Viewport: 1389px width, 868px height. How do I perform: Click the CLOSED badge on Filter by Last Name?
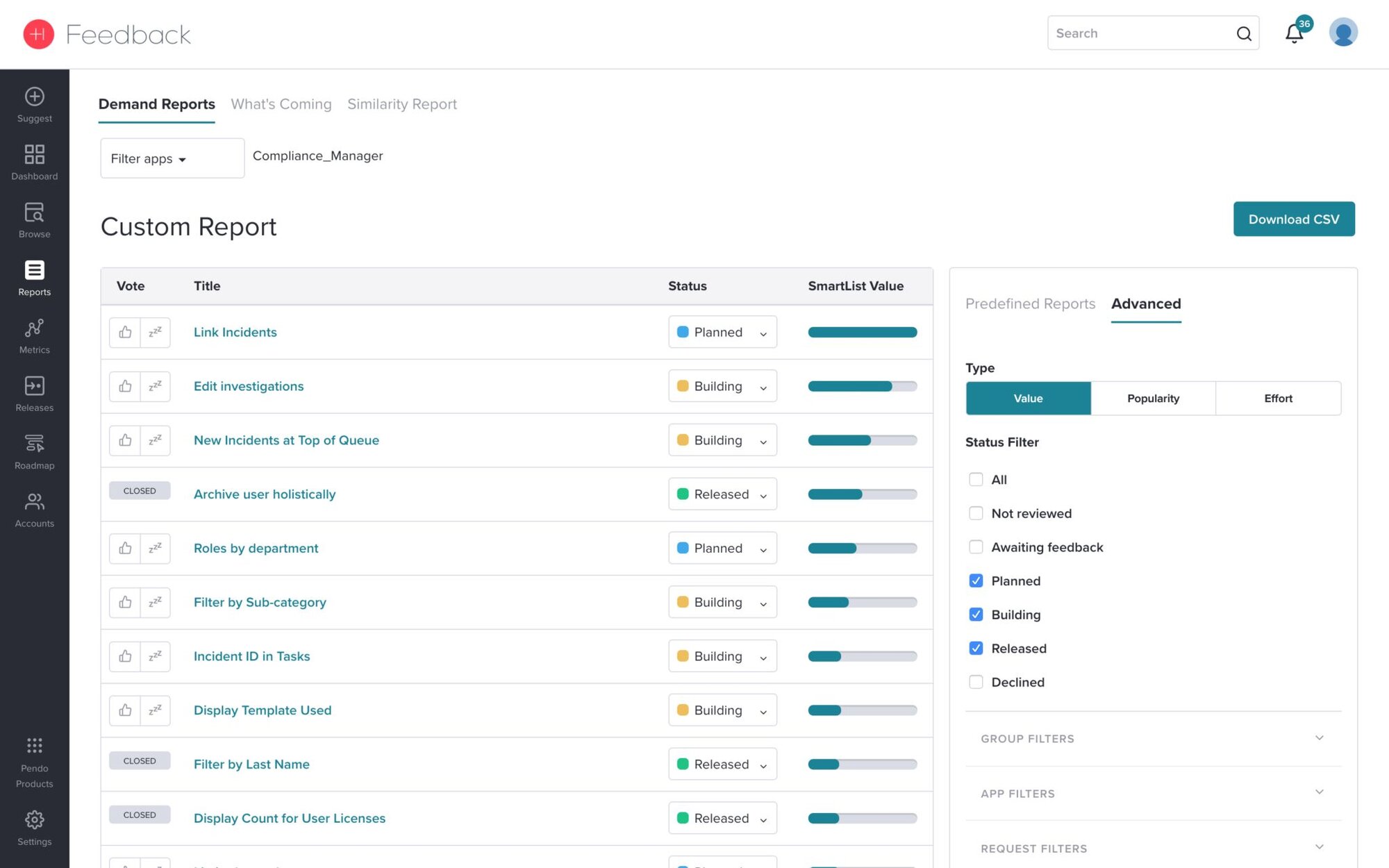click(x=140, y=761)
